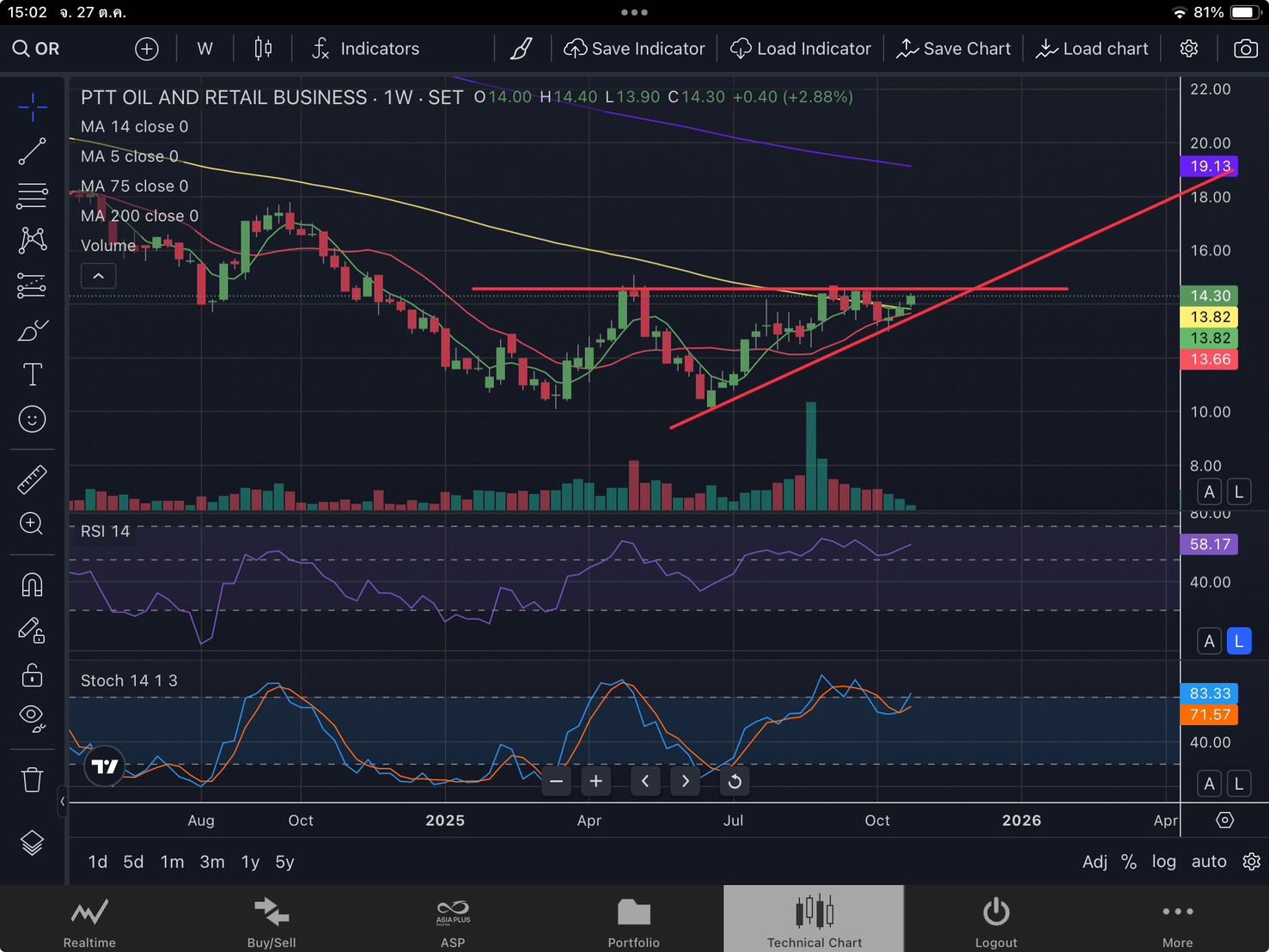This screenshot has width=1269, height=952.
Task: Open the emoji icons tool
Action: coord(32,419)
